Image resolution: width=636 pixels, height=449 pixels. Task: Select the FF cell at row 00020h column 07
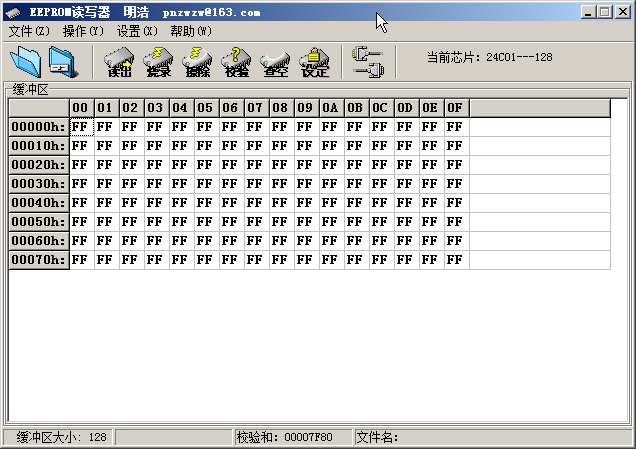click(x=257, y=165)
